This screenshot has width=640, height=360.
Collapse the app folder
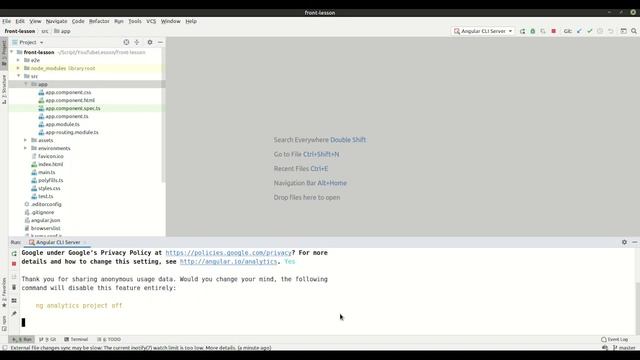tap(25, 84)
